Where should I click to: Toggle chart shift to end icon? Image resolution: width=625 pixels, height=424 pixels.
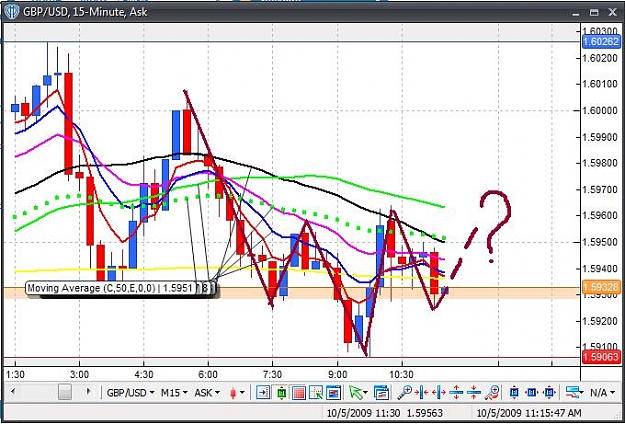pyautogui.click(x=263, y=393)
